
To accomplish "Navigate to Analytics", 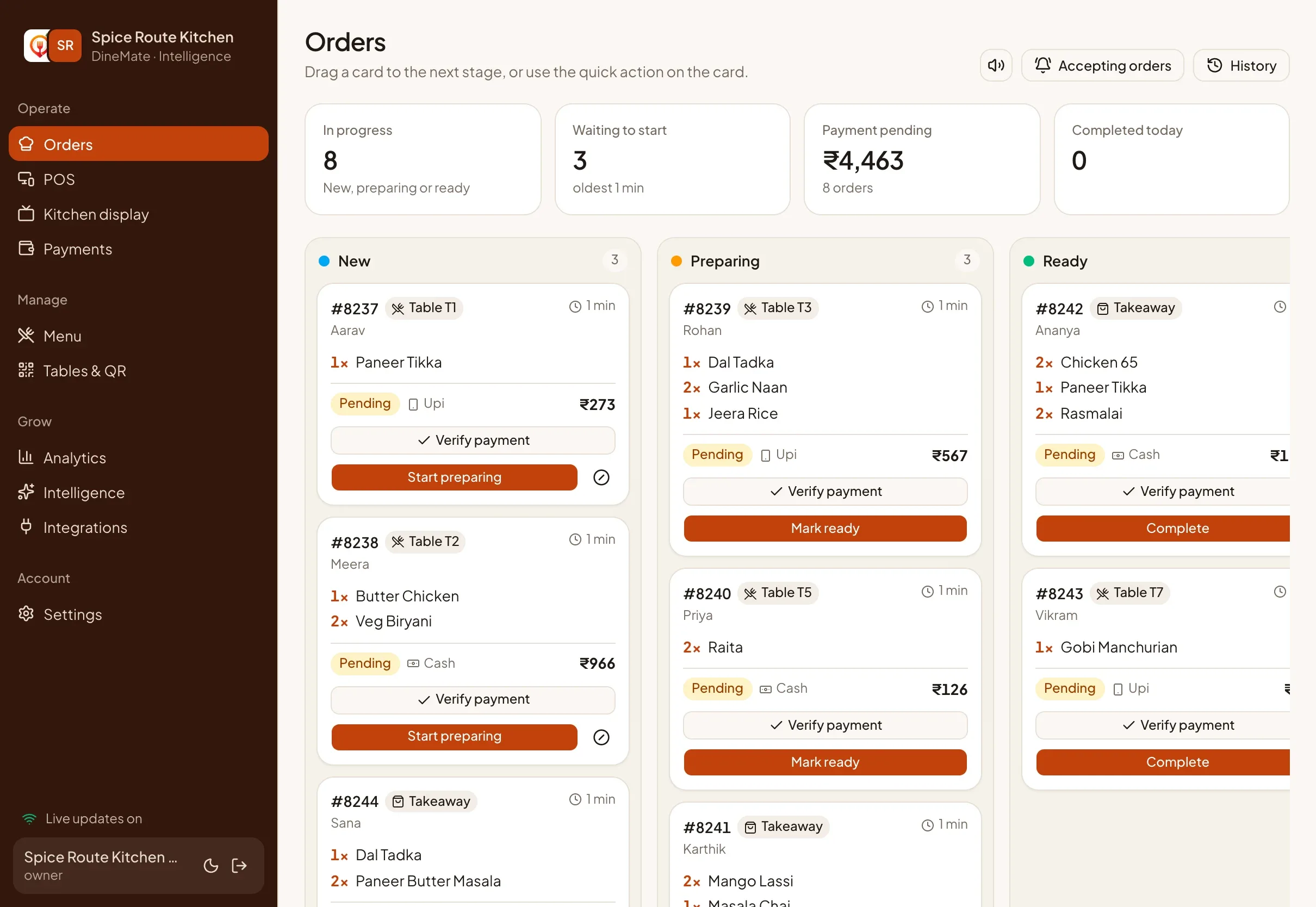I will 139,457.
